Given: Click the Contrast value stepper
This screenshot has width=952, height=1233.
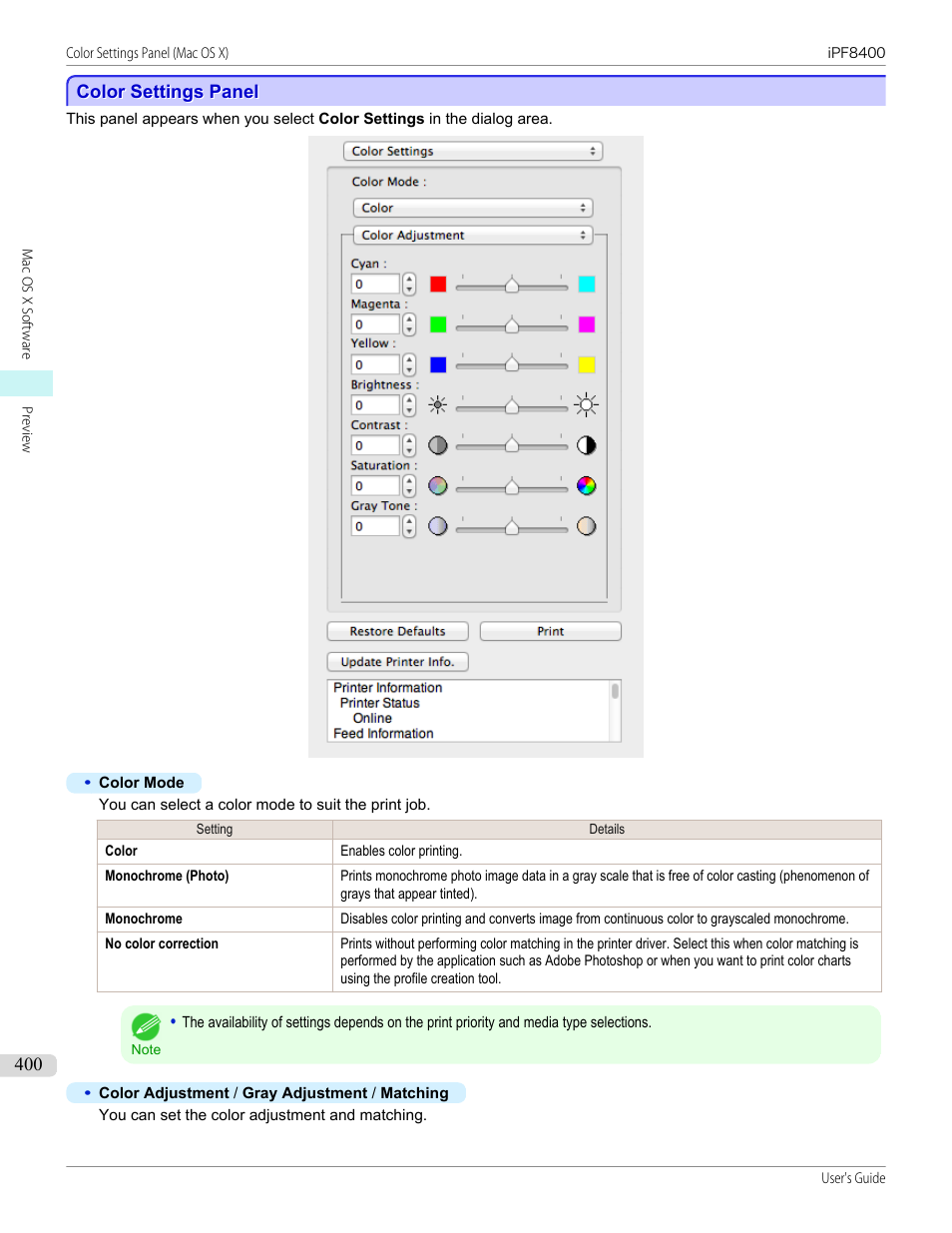Looking at the screenshot, I should click(x=409, y=445).
